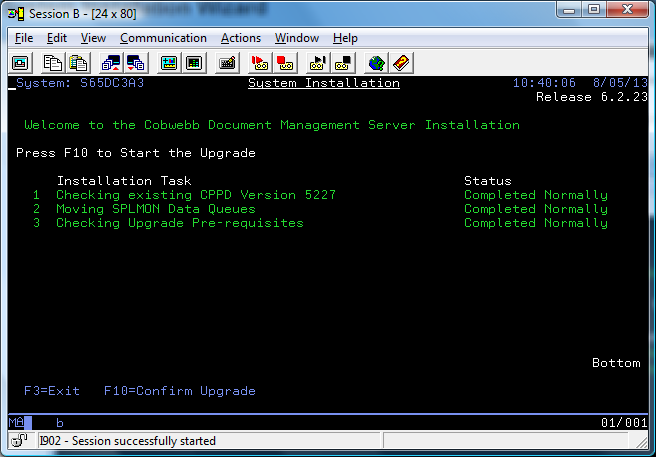Image resolution: width=656 pixels, height=457 pixels.
Task: Click 'Moving SPLMON Data Queues' task
Action: (x=156, y=209)
